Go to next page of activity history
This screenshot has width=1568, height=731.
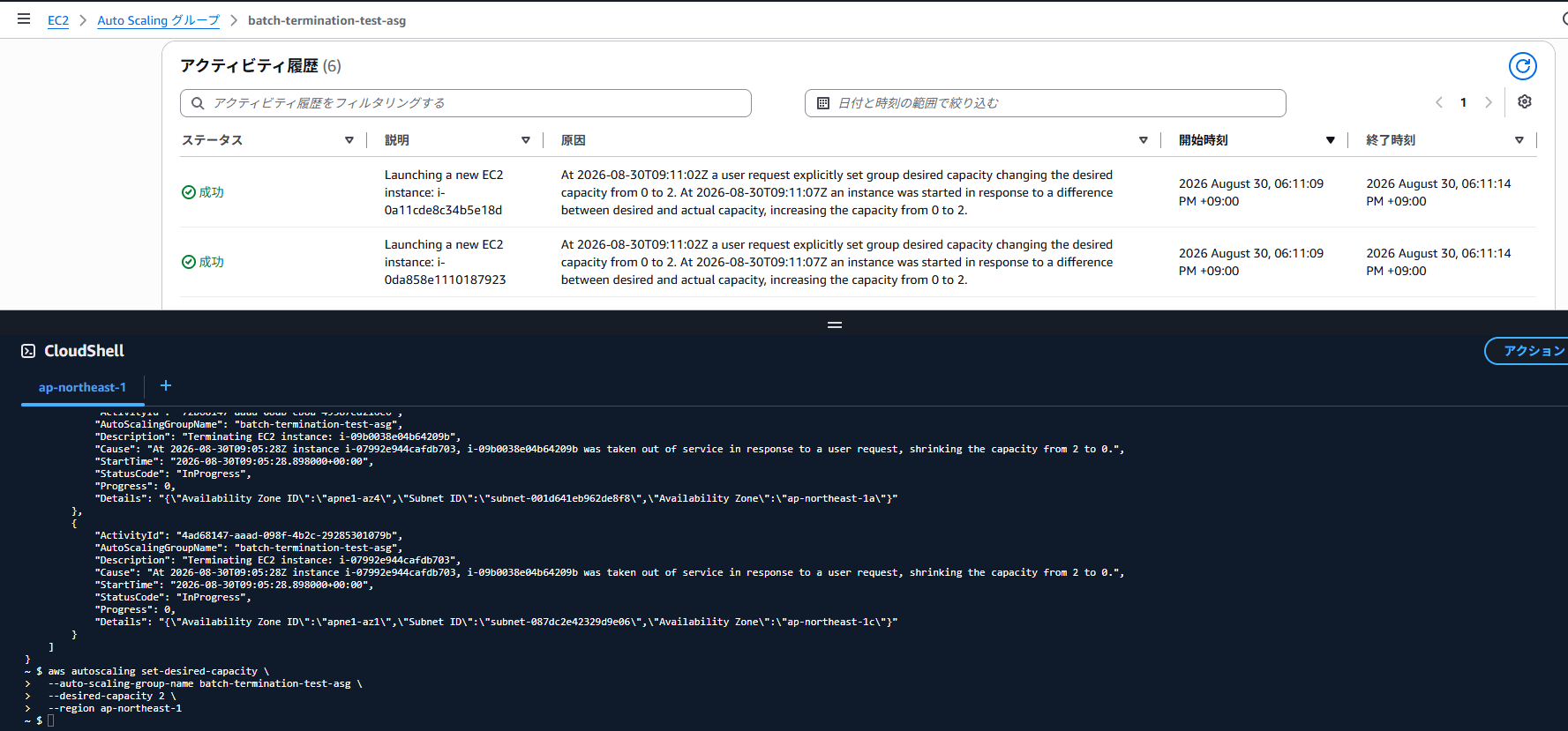[1489, 102]
